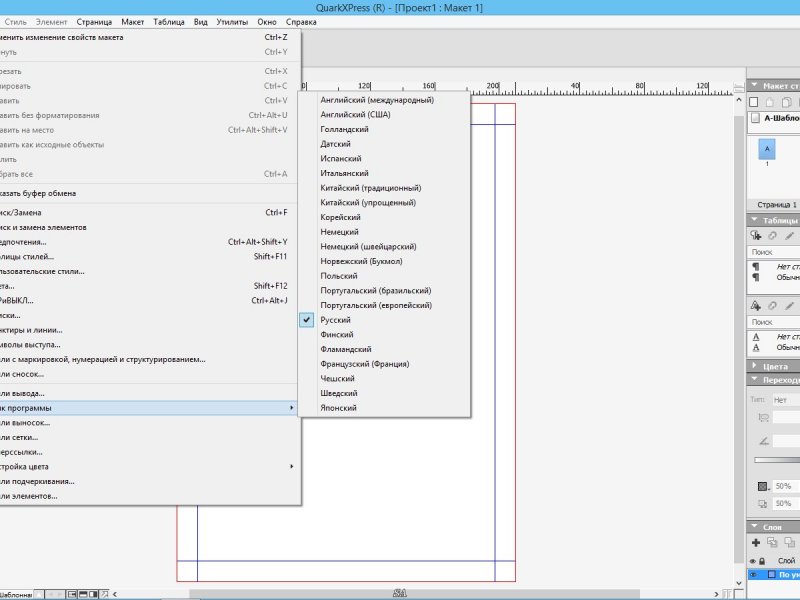Screen dimensions: 800x600
Task: Open the Элемент menu
Action: pyautogui.click(x=51, y=22)
